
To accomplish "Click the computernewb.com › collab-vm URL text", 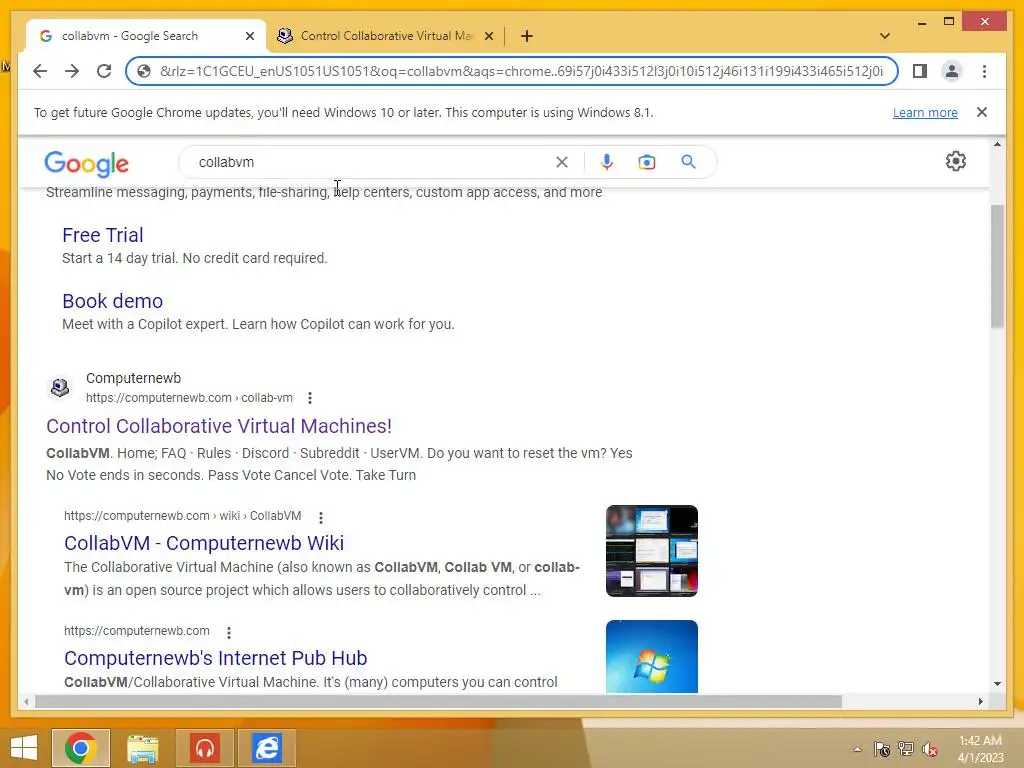I will [189, 398].
